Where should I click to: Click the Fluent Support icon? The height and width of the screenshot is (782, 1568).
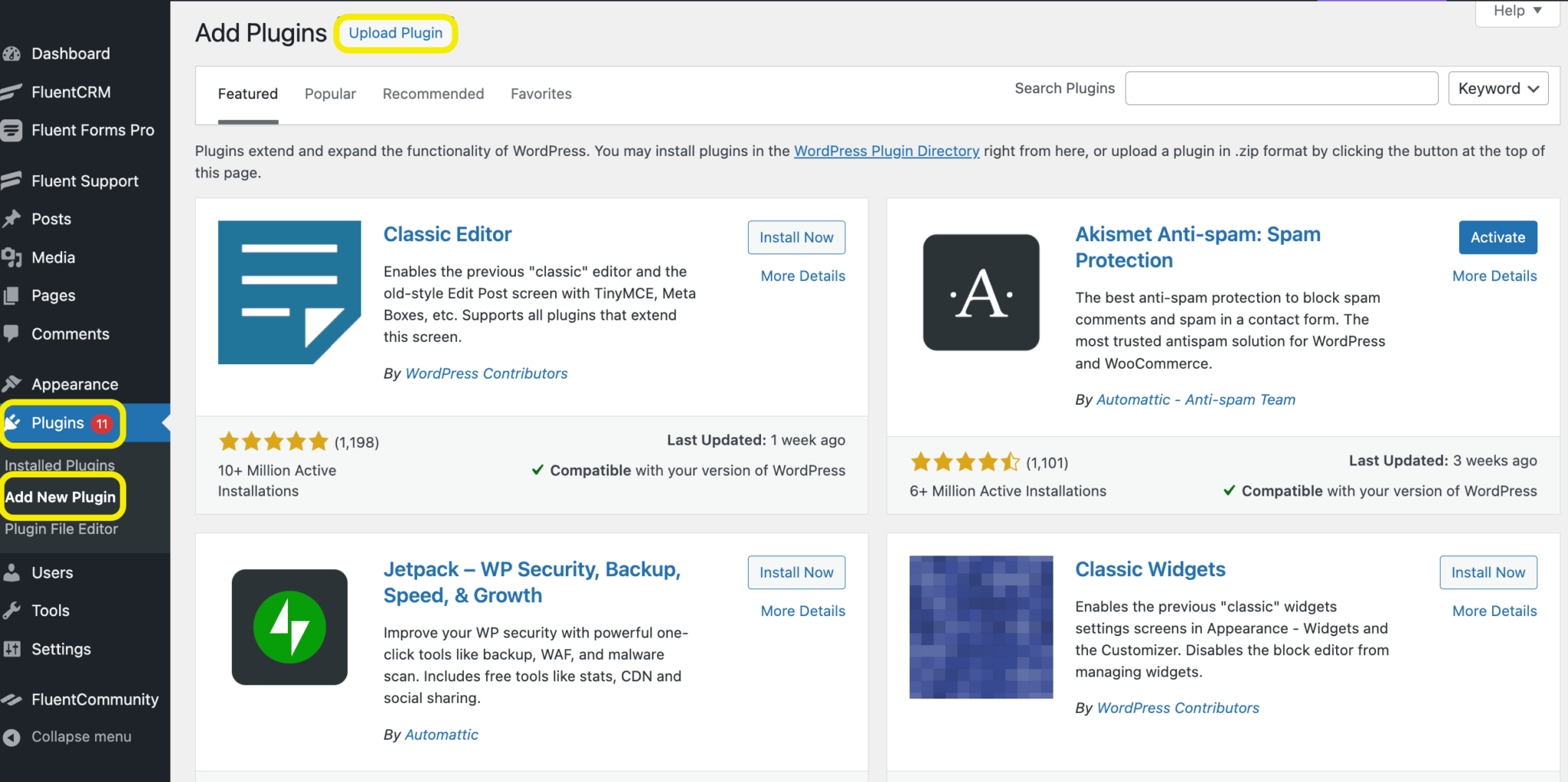pos(11,181)
